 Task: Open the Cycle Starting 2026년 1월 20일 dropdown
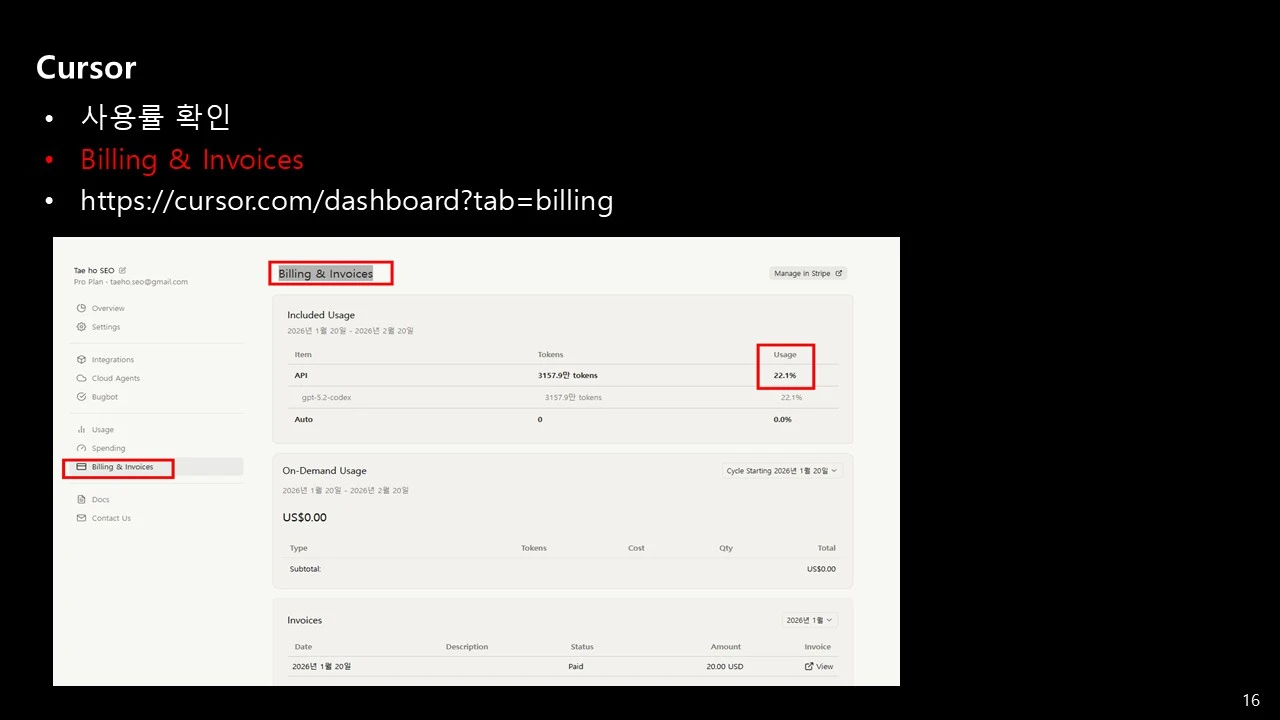(783, 471)
